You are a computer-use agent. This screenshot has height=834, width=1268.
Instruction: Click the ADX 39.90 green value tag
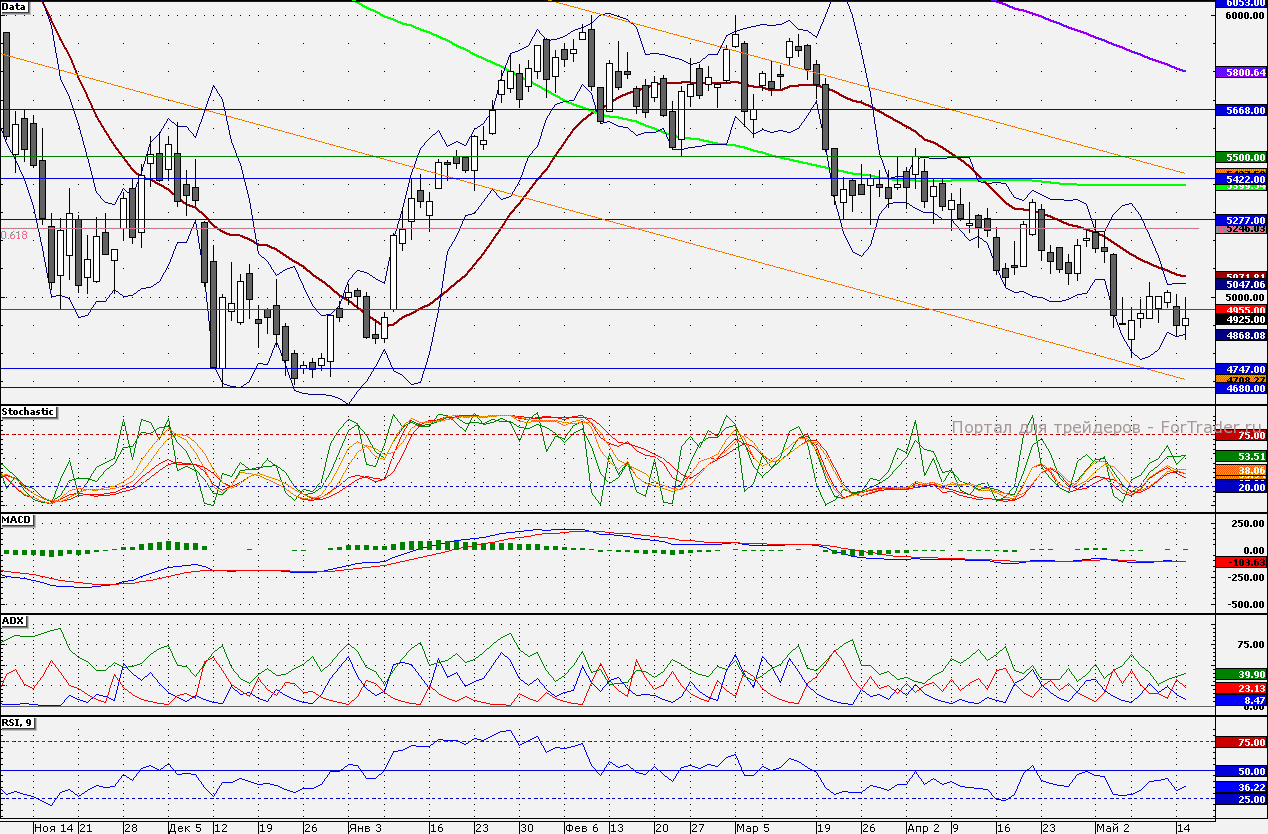[1240, 675]
